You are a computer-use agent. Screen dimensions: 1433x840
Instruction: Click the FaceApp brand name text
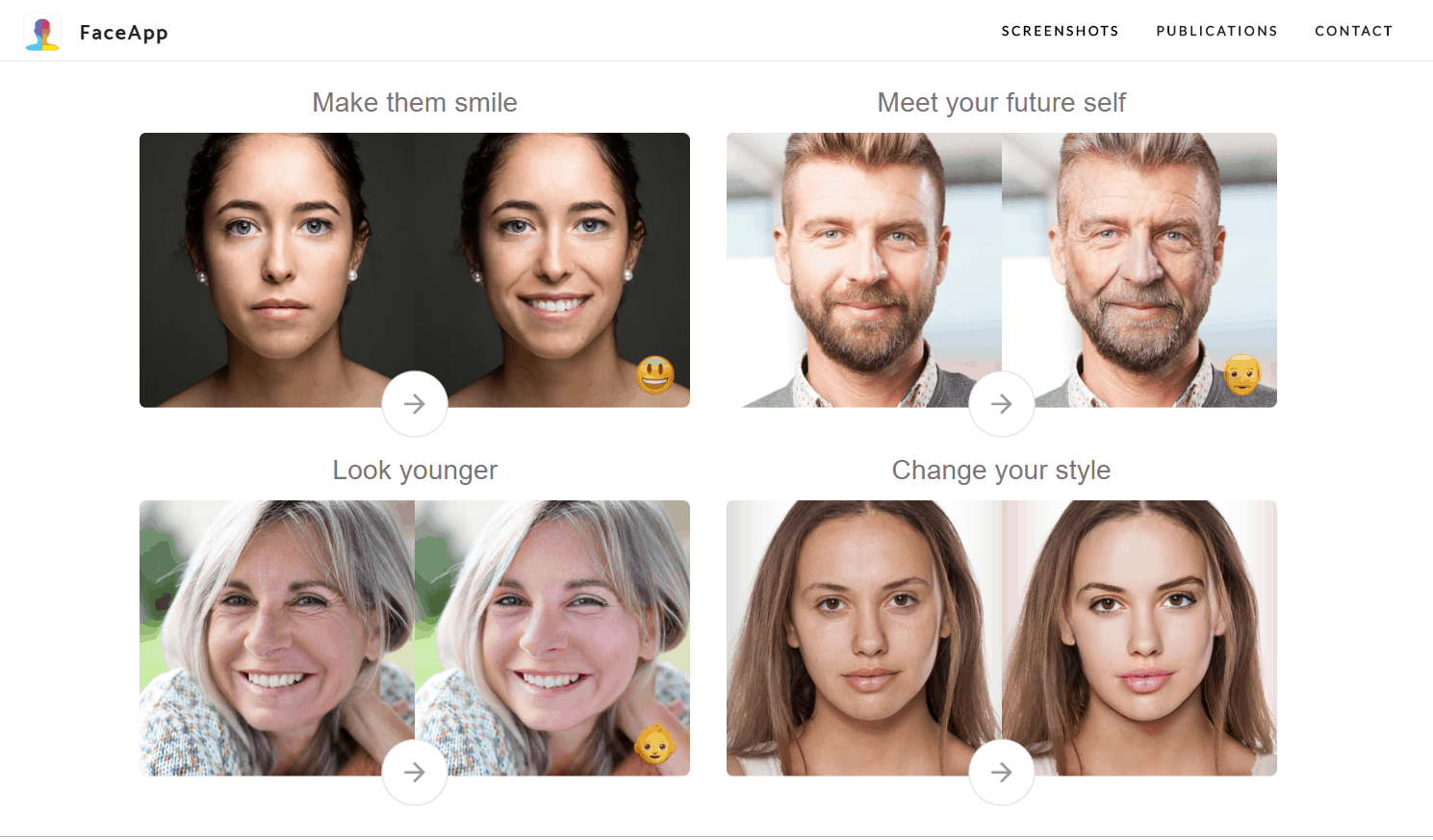coord(124,33)
